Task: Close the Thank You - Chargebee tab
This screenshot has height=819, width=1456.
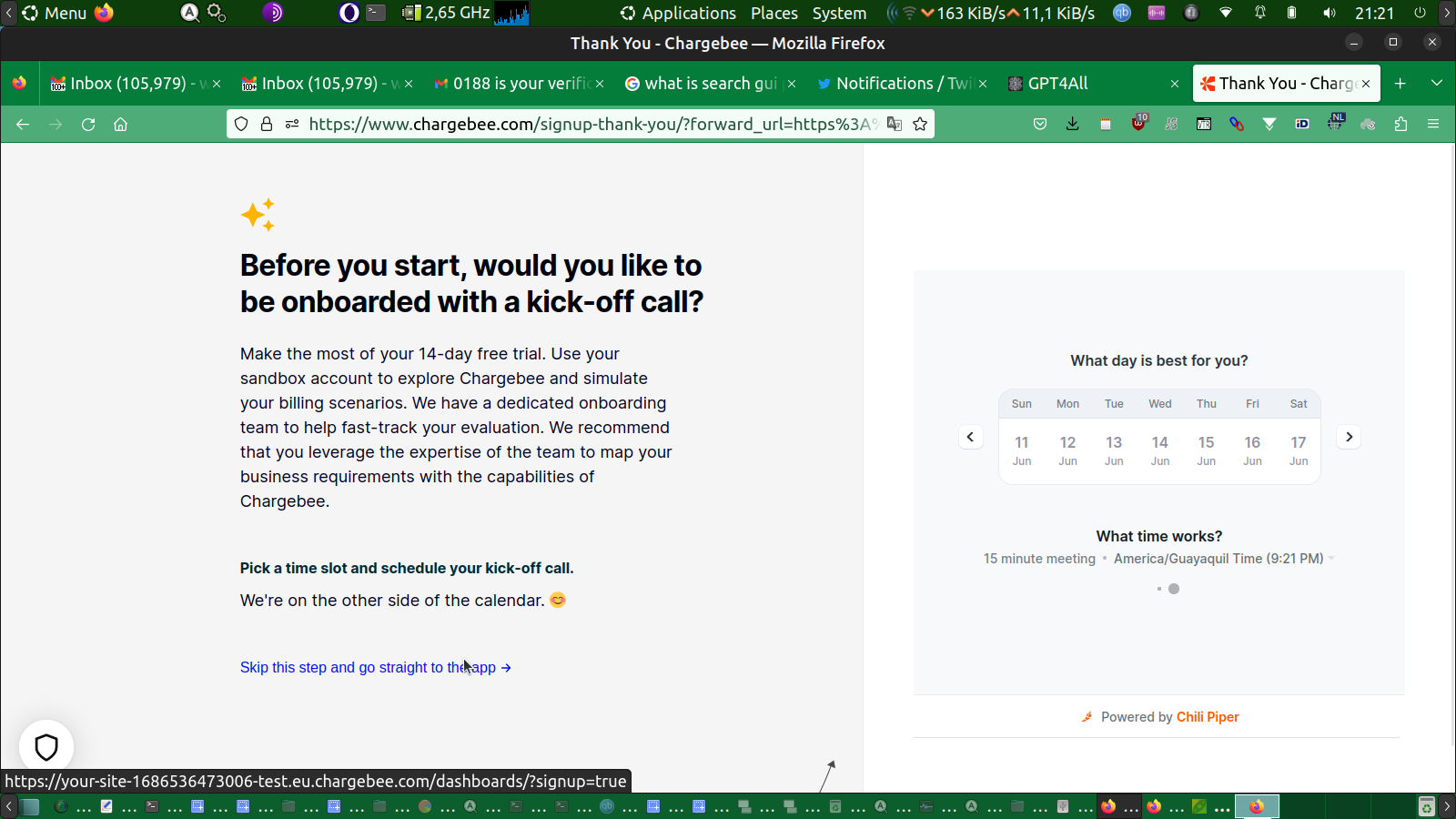Action: click(1366, 84)
